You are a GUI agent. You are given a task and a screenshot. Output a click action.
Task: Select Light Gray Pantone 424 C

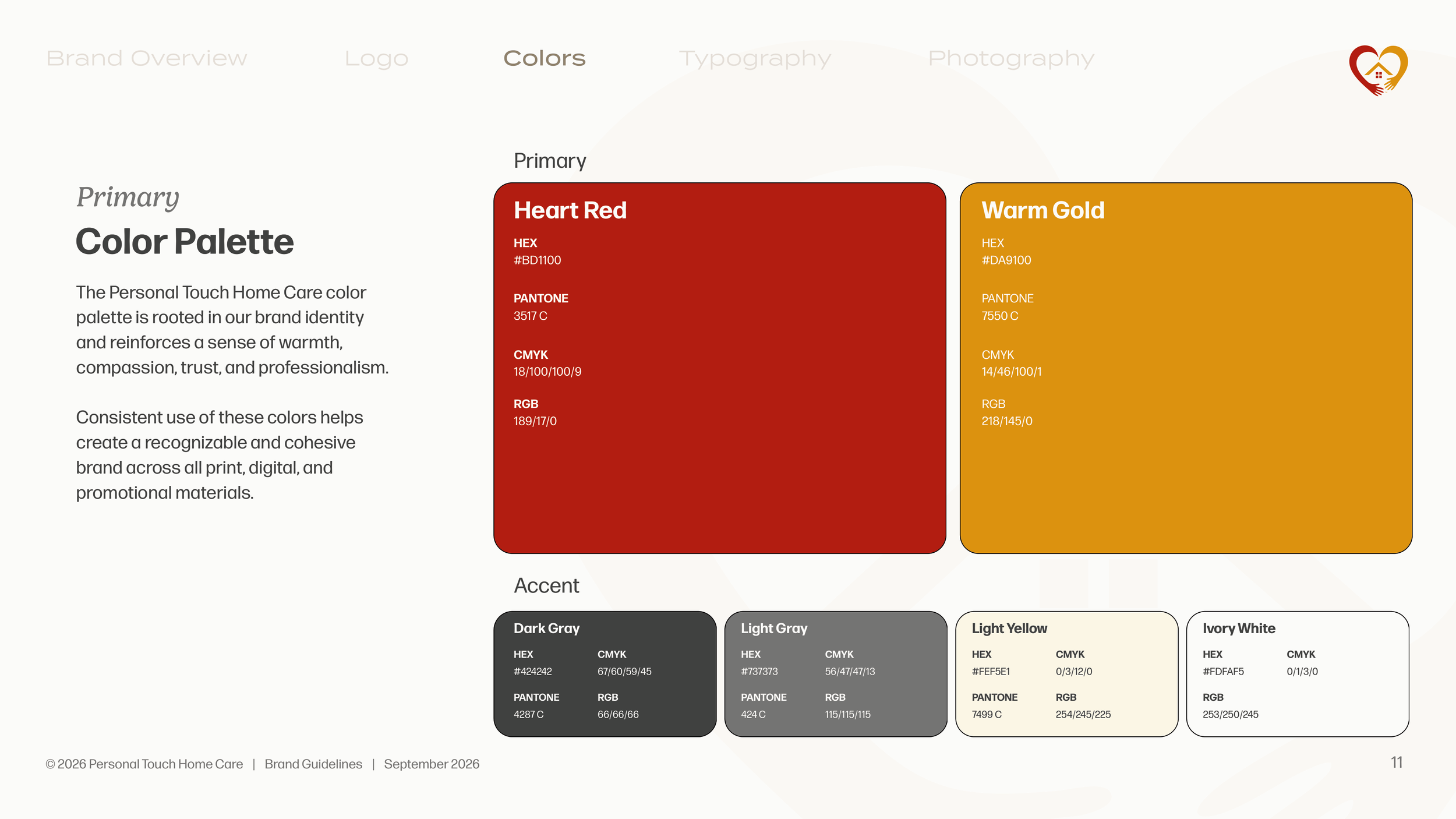click(x=753, y=715)
